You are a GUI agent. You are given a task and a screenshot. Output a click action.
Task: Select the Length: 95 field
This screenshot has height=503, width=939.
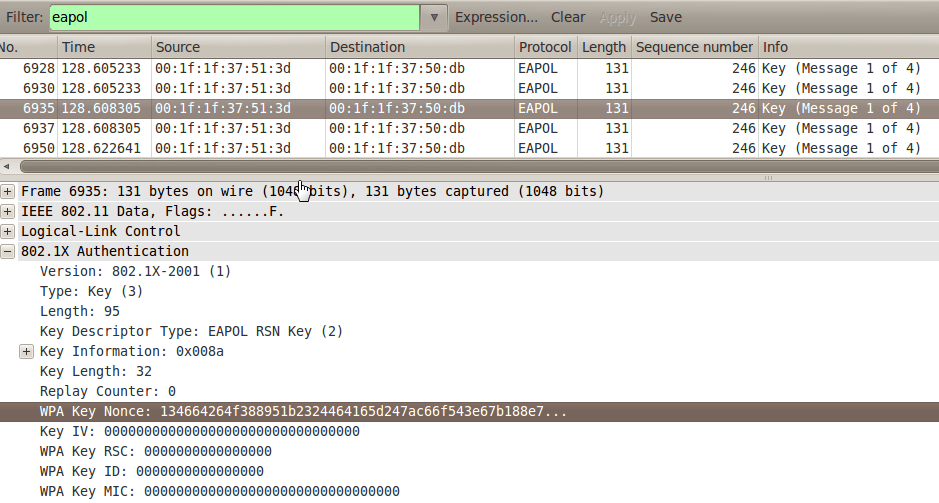point(80,311)
